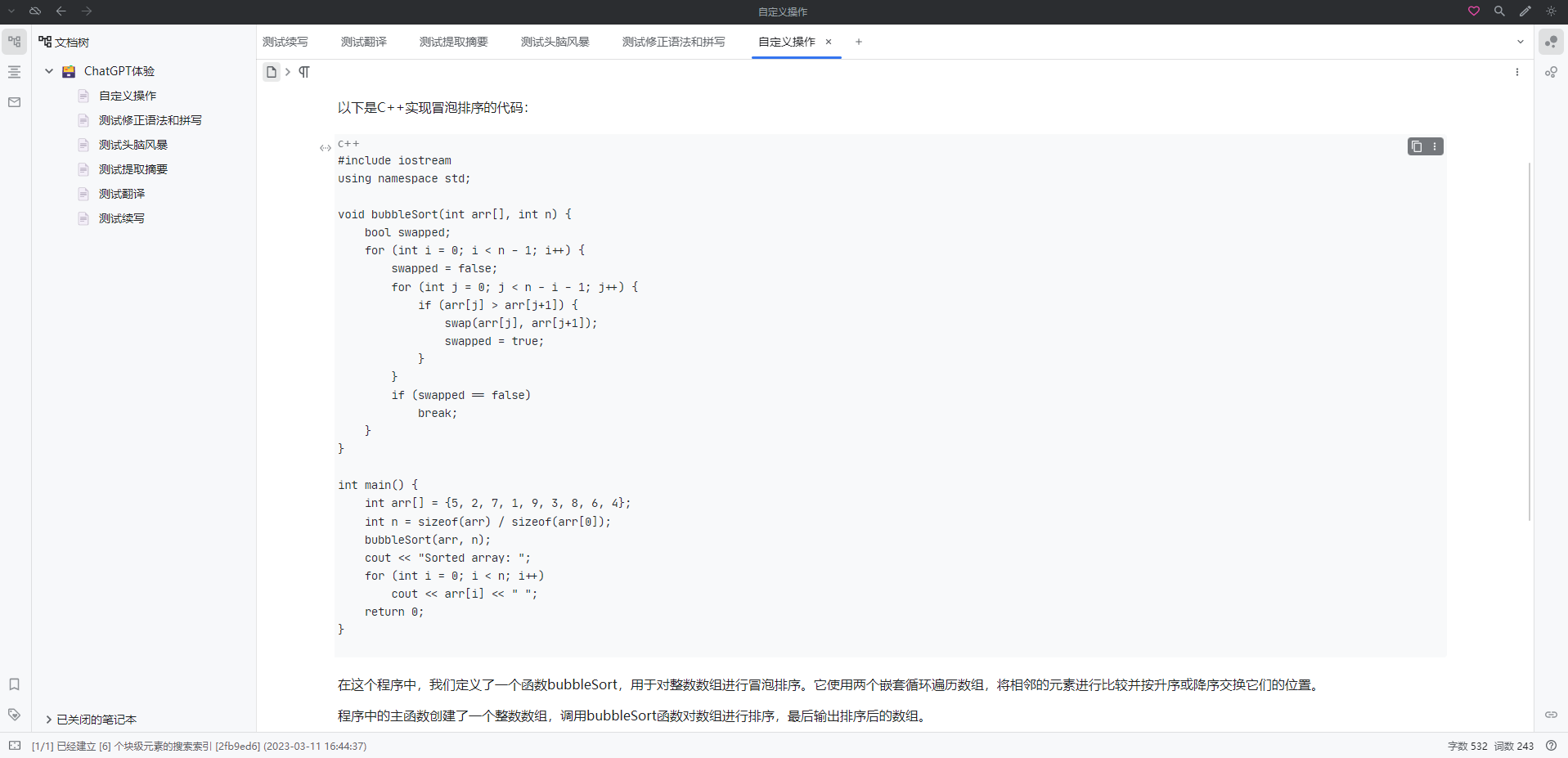The image size is (1568, 758).
Task: Open document 测试修正语法和拼写 in file tree
Action: point(151,120)
